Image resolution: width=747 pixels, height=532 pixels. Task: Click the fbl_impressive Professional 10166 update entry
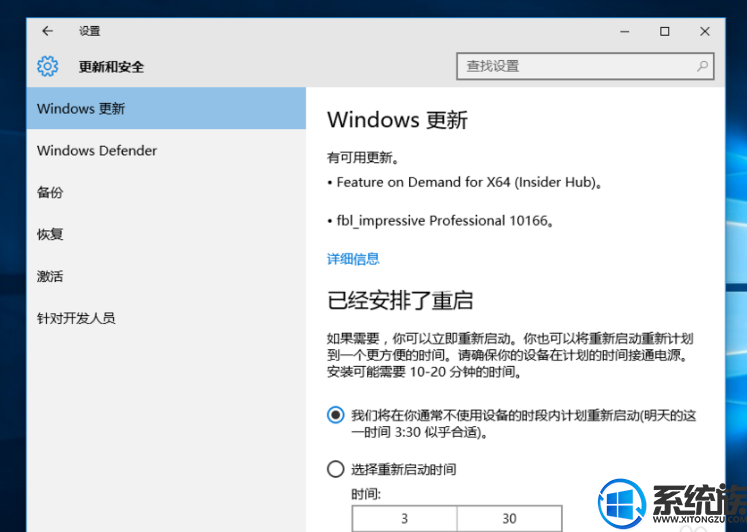pyautogui.click(x=441, y=221)
